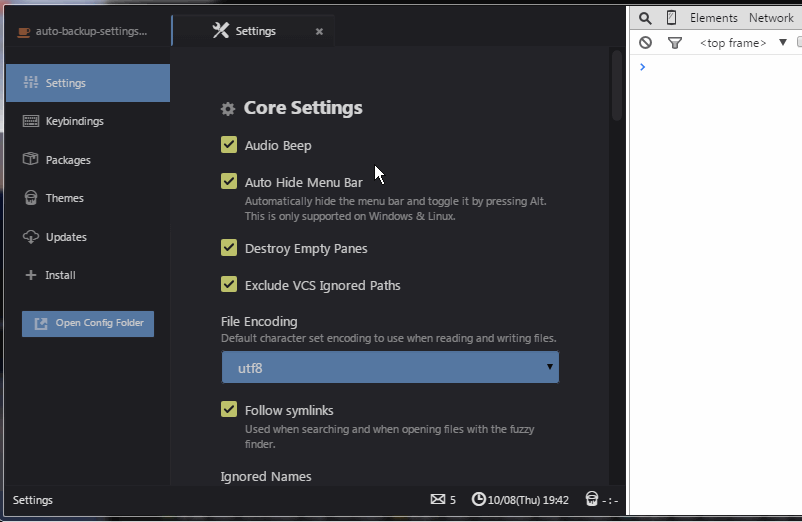The width and height of the screenshot is (802, 522).
Task: Open the File Encoding utf8 dropdown
Action: [x=390, y=367]
